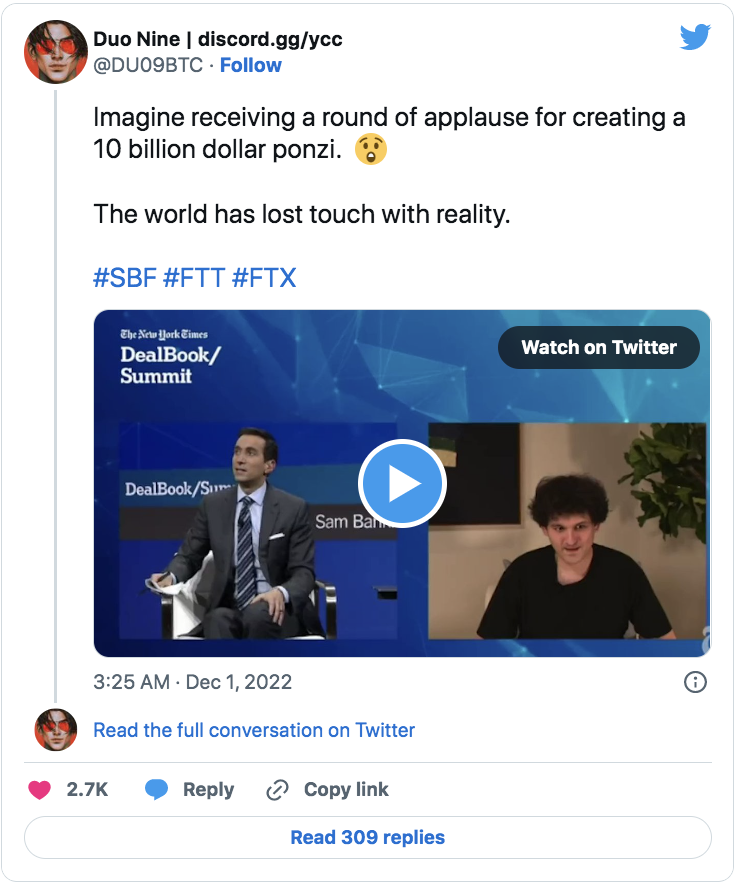Like the tweet with the heart icon
This screenshot has height=882, width=736.
tap(40, 789)
